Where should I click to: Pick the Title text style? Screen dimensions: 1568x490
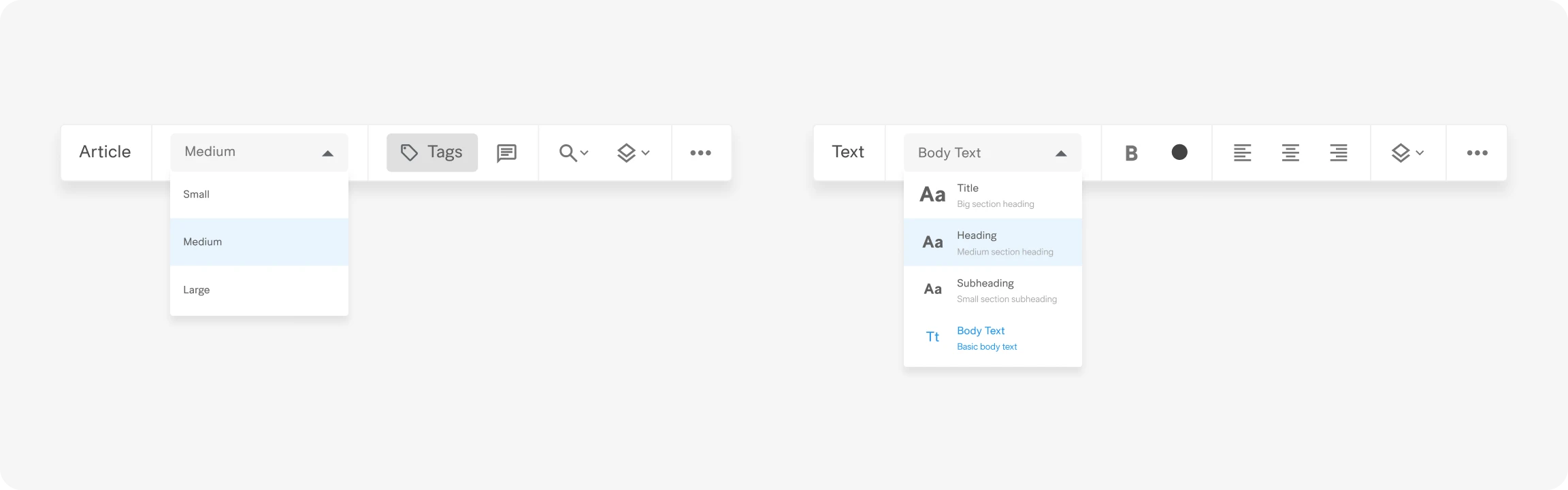(x=992, y=195)
